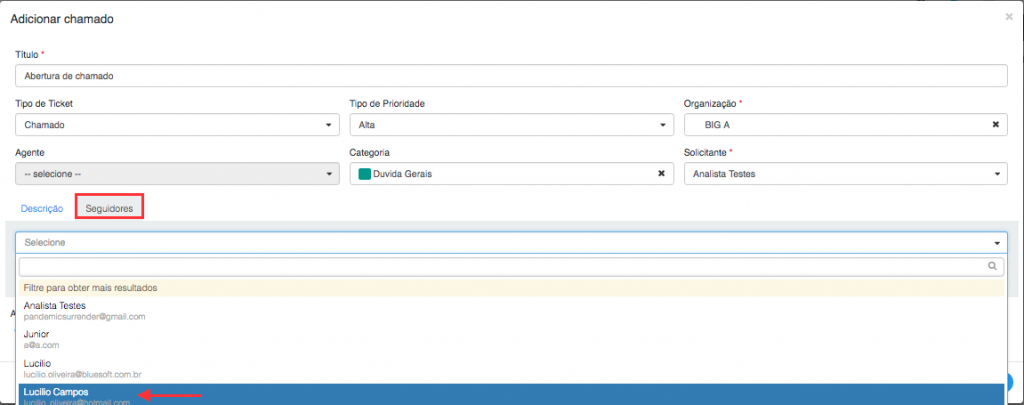Close the Adicionar chamado dialog
The height and width of the screenshot is (405, 1024).
[1009, 17]
